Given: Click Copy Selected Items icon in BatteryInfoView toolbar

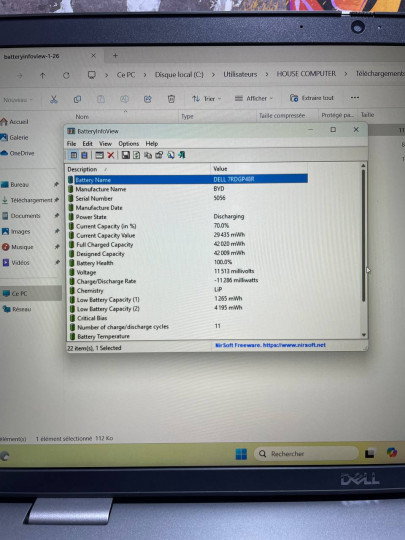Looking at the screenshot, I should pyautogui.click(x=148, y=155).
